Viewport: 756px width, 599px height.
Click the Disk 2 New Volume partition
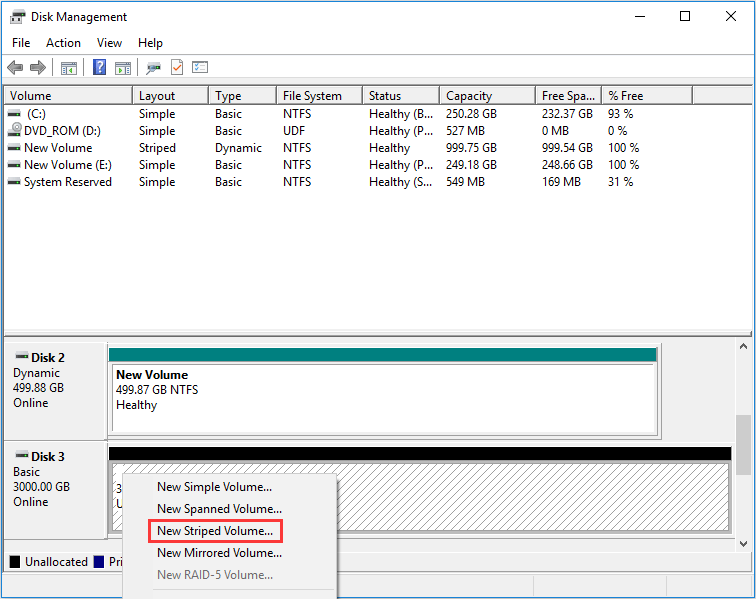coord(383,390)
